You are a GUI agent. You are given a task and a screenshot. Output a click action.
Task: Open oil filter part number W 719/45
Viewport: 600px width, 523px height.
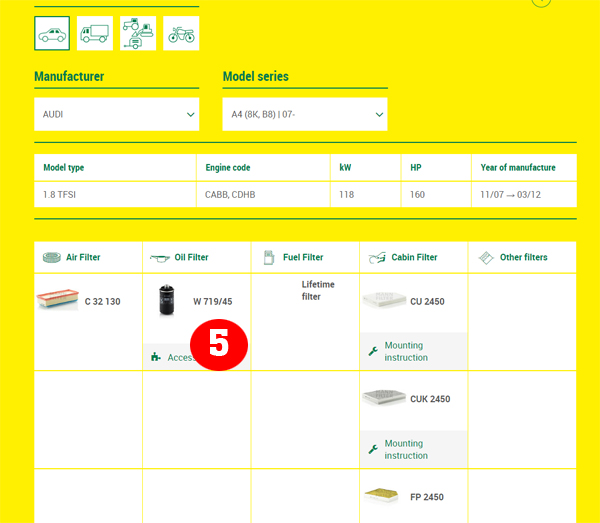(x=213, y=301)
